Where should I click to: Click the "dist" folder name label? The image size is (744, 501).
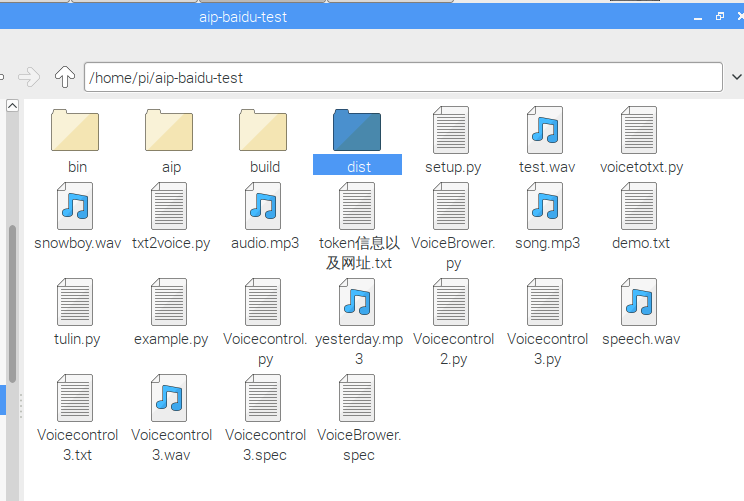pos(359,167)
